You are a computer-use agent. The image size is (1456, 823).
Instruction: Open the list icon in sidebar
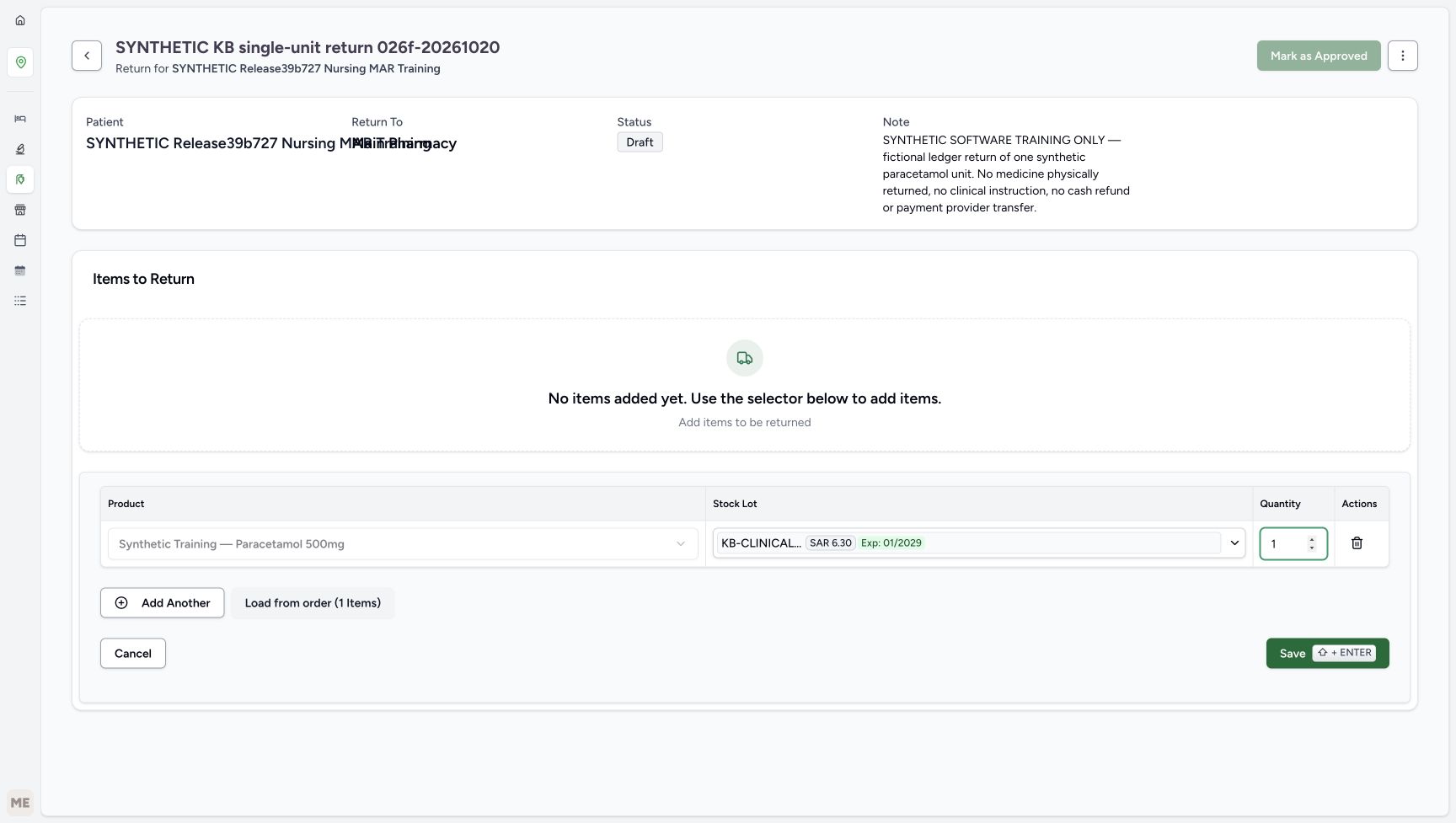coord(20,301)
